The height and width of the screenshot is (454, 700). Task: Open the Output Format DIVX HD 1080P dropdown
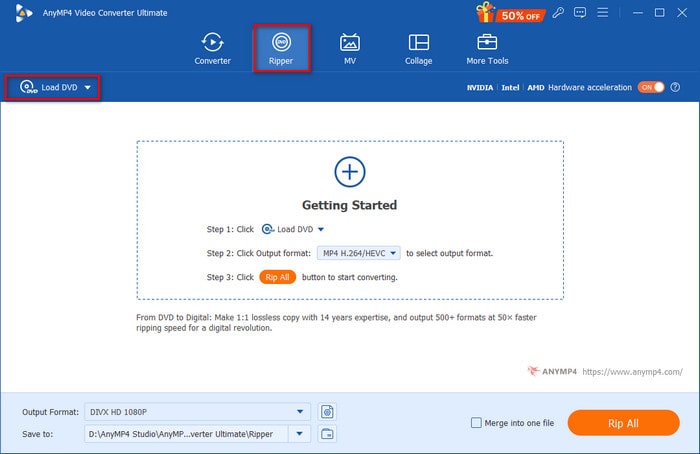coord(301,412)
